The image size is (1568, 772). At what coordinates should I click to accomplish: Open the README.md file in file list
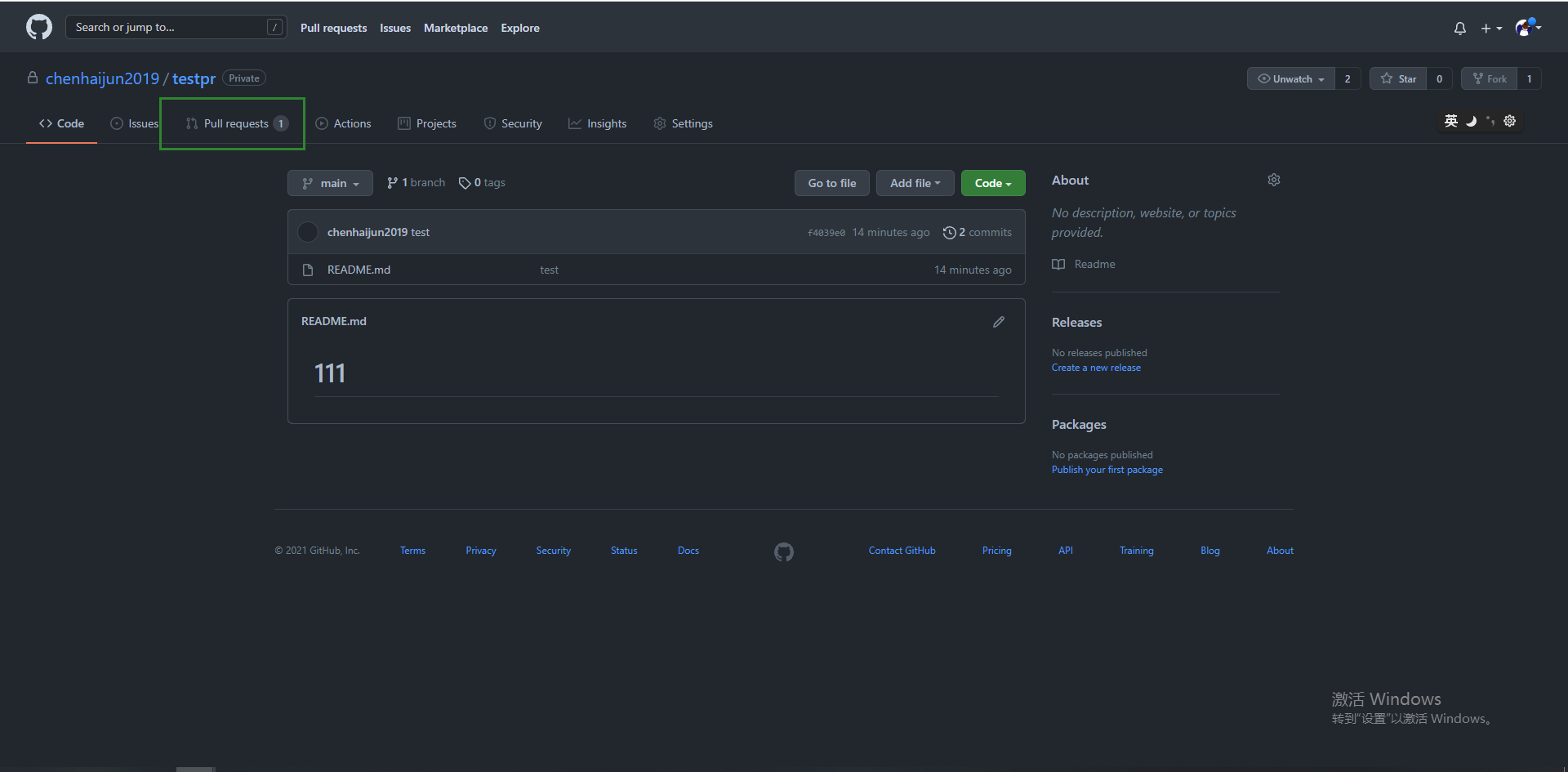pos(359,270)
